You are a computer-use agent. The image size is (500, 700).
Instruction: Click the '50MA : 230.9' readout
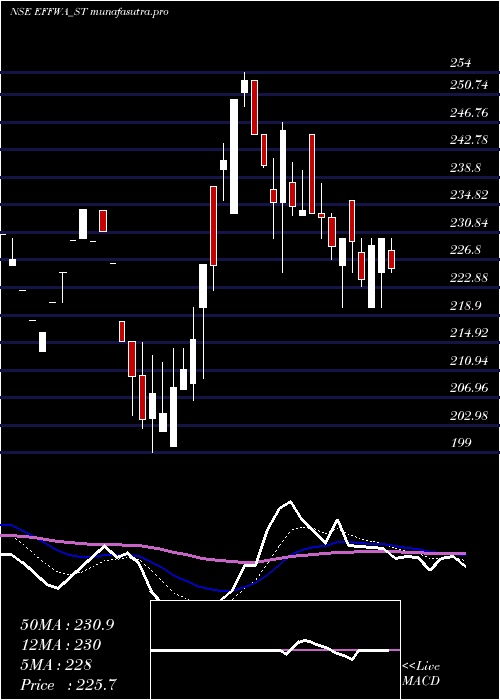point(67,625)
